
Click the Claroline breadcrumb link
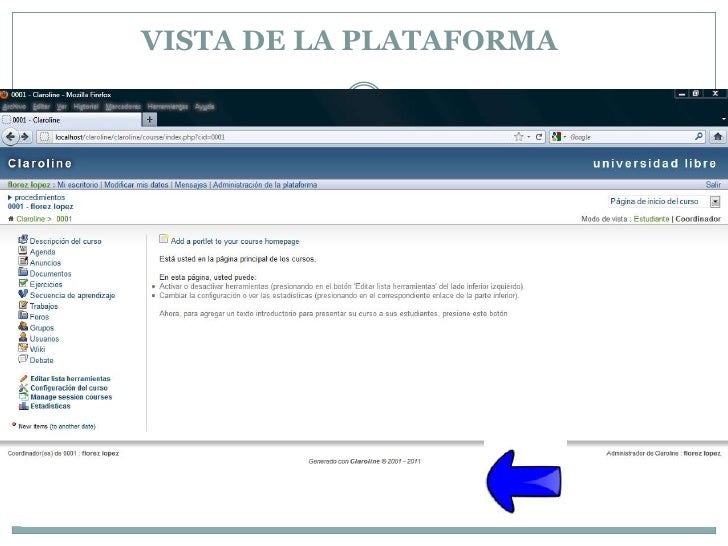click(x=30, y=219)
